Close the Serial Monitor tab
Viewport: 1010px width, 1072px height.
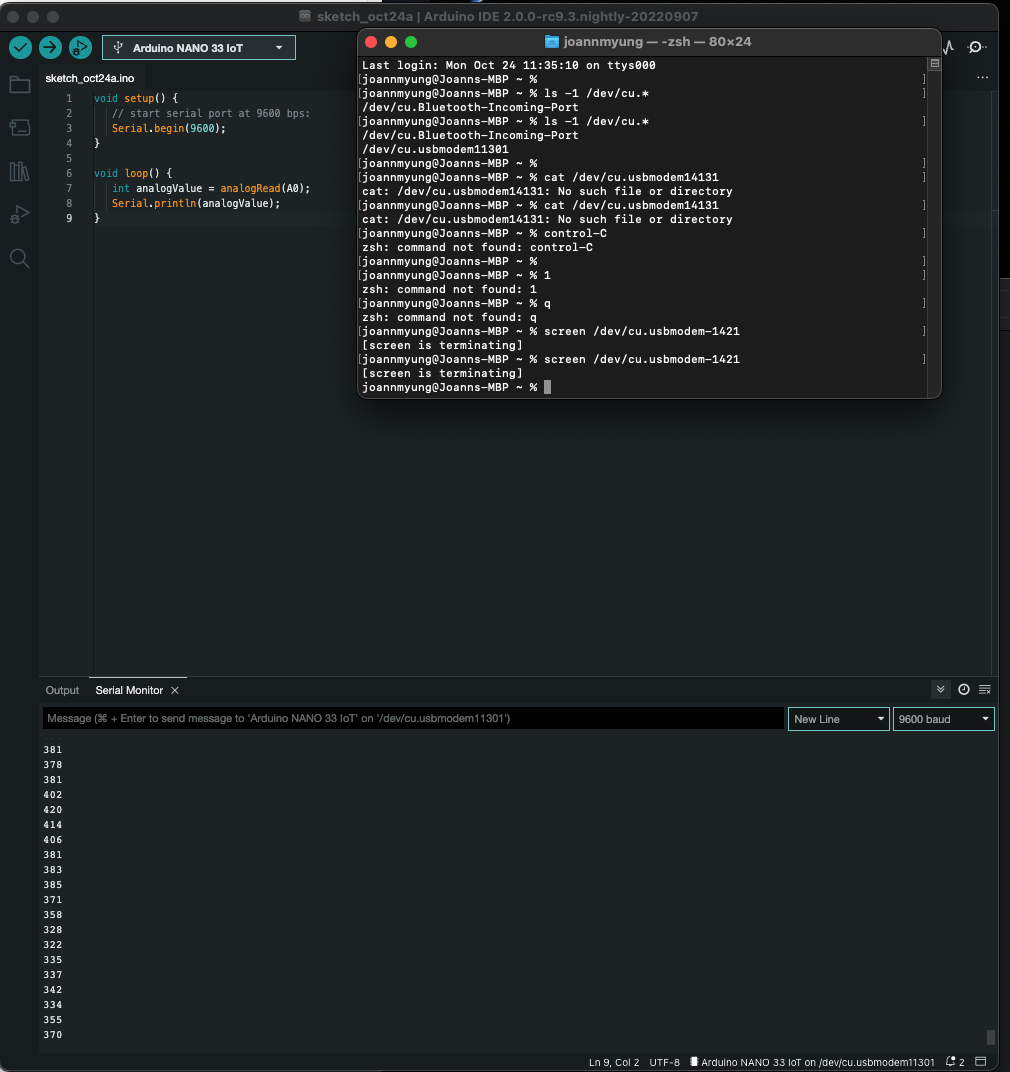coord(175,690)
